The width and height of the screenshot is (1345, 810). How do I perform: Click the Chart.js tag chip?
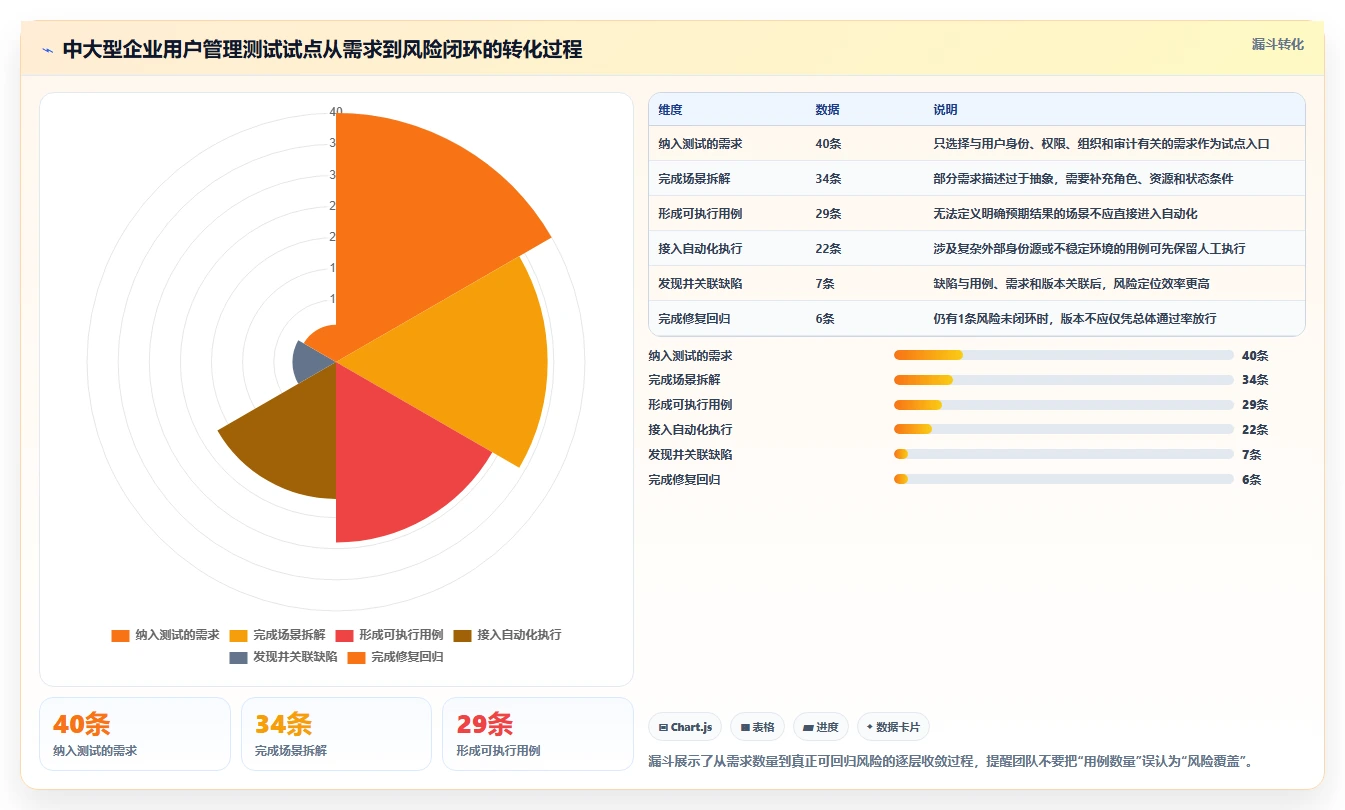click(x=685, y=727)
